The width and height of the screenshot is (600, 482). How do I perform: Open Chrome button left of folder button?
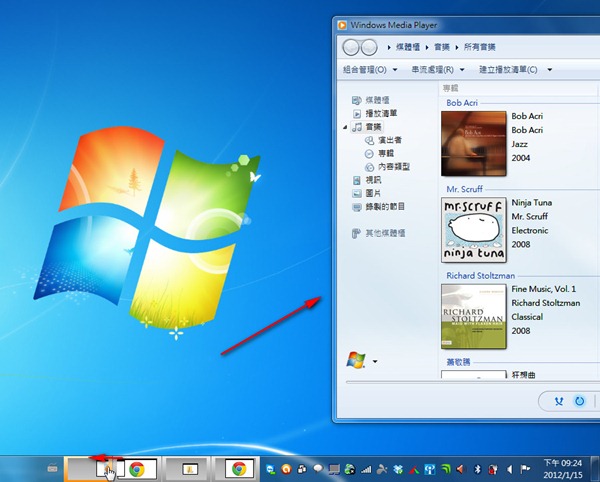[x=137, y=469]
